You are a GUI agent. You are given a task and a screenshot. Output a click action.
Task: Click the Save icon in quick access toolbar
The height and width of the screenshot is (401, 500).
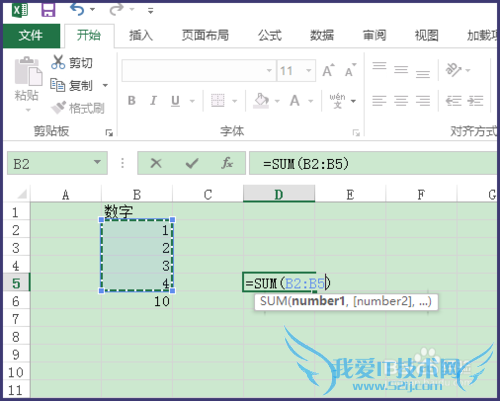[48, 10]
